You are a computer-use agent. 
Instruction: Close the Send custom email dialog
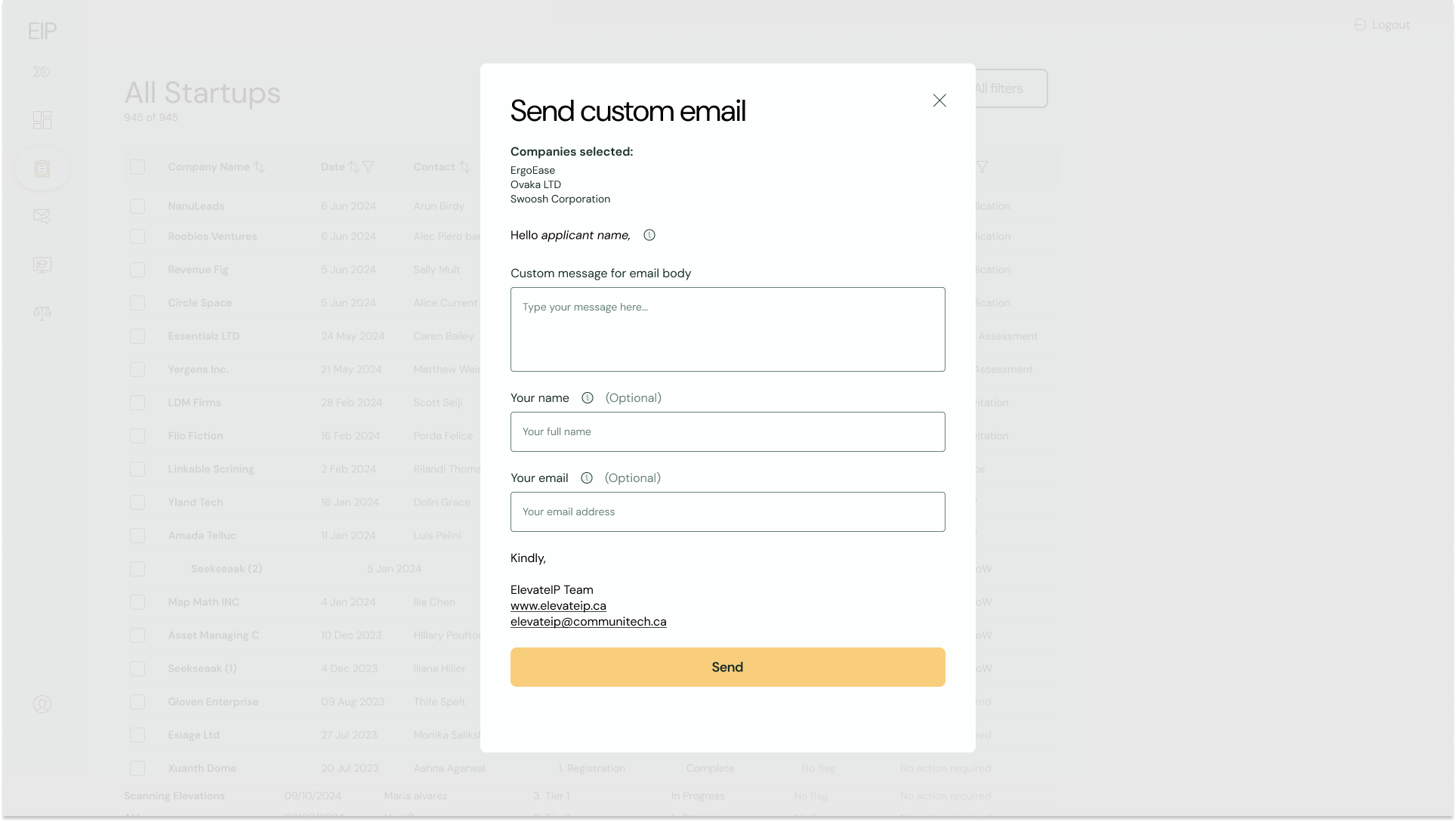click(939, 100)
